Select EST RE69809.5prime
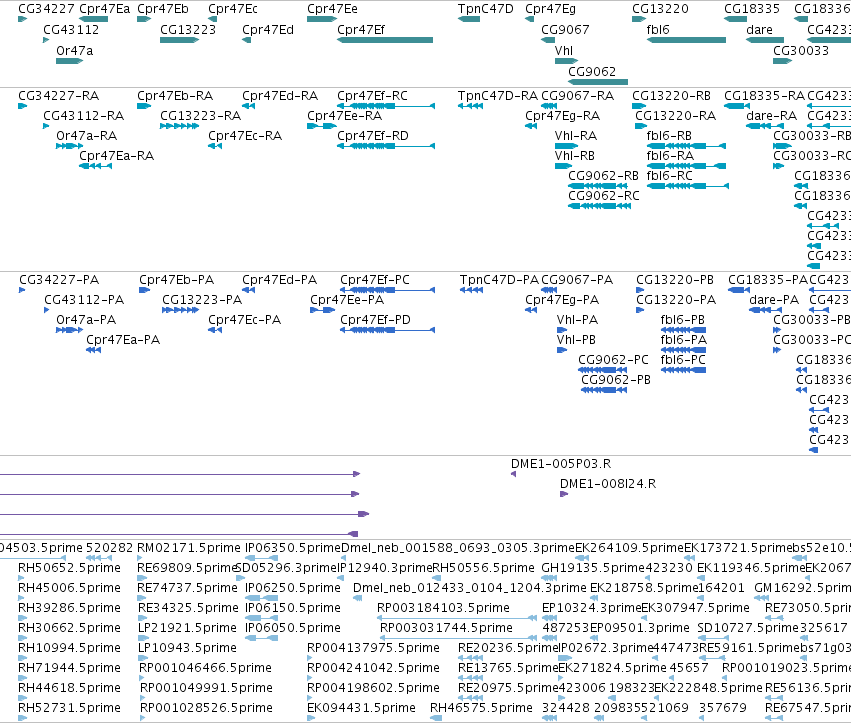851x723 pixels. [x=142, y=578]
